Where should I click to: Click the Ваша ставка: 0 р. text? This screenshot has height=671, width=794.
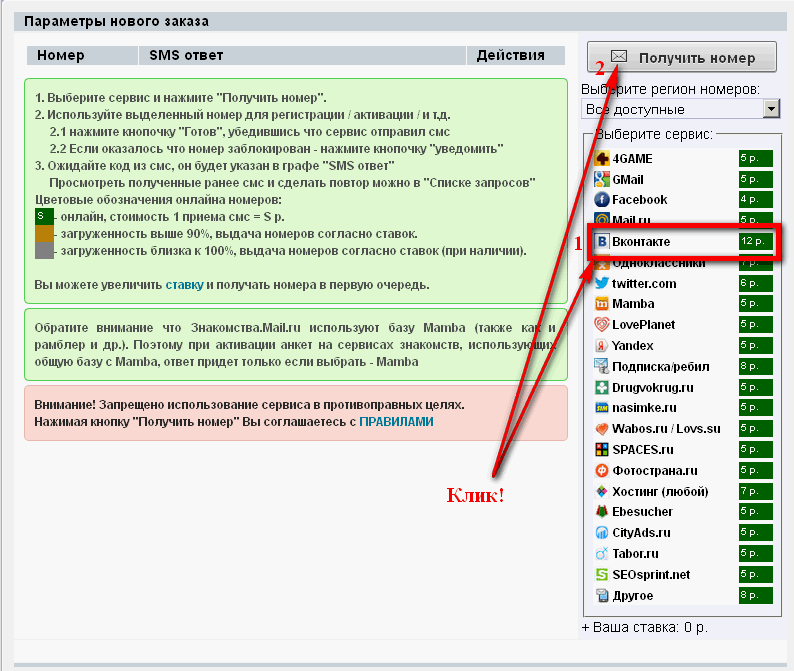[x=650, y=627]
